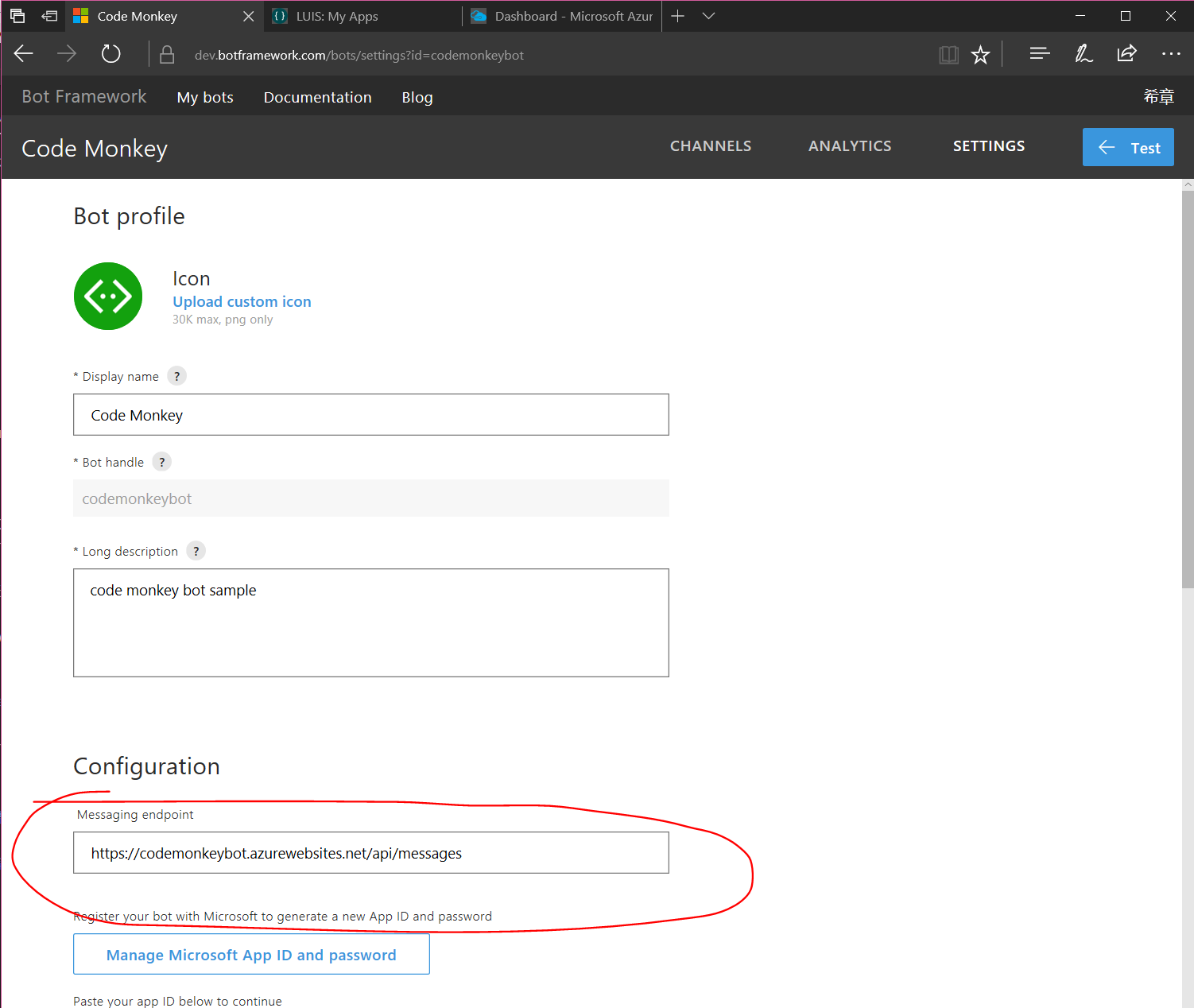Click the More actions ellipsis in Edge
Image resolution: width=1194 pixels, height=1008 pixels.
[x=1171, y=53]
